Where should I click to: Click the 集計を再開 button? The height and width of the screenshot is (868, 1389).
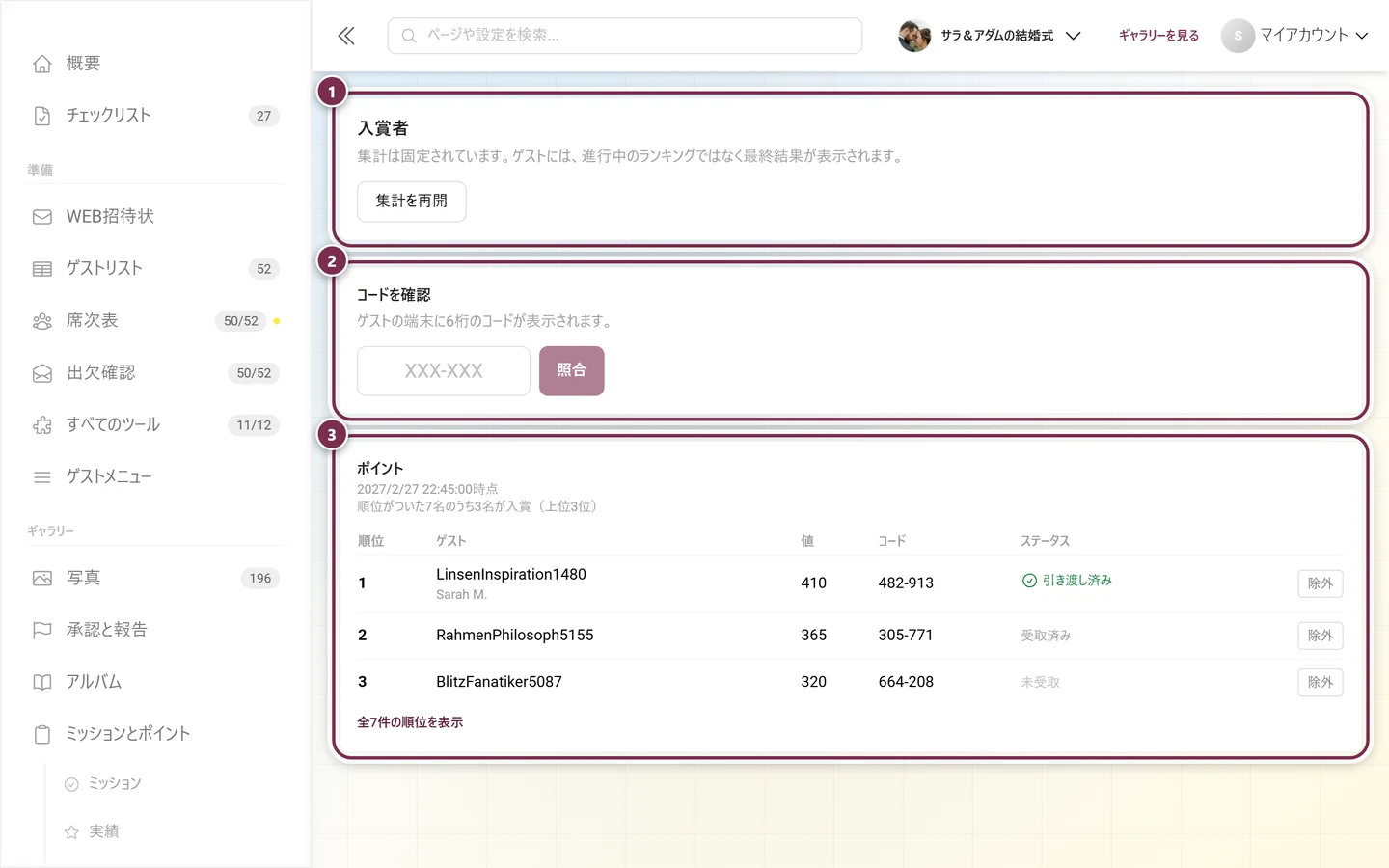click(x=412, y=202)
